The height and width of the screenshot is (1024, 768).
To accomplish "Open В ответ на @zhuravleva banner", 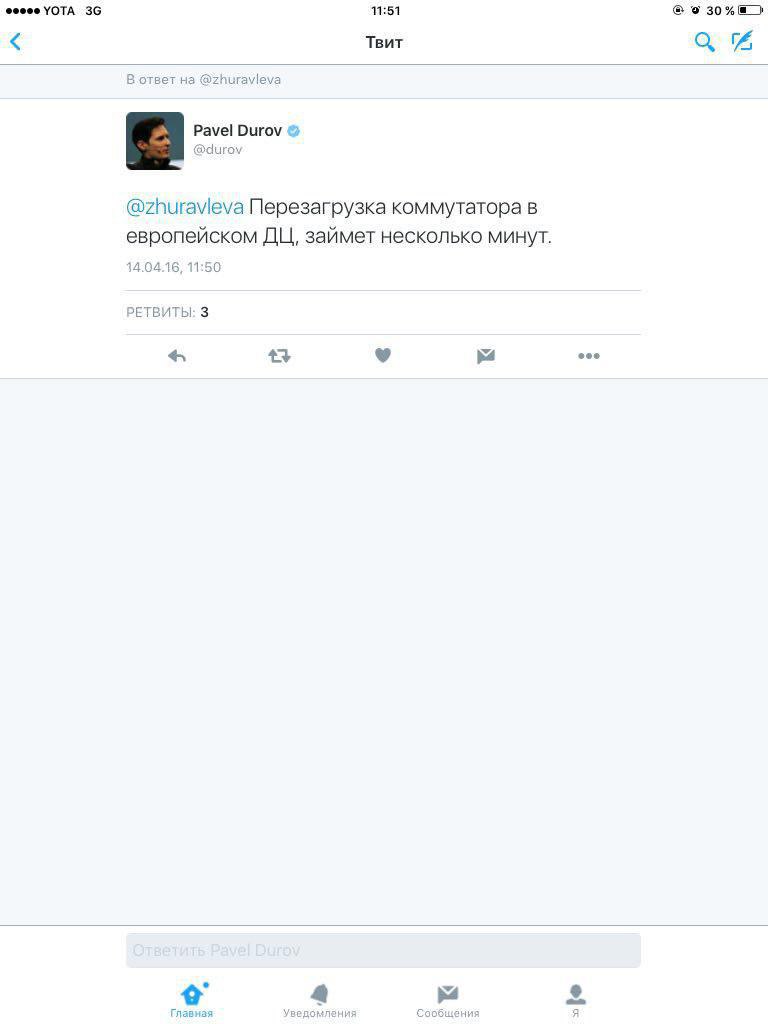I will coord(384,80).
